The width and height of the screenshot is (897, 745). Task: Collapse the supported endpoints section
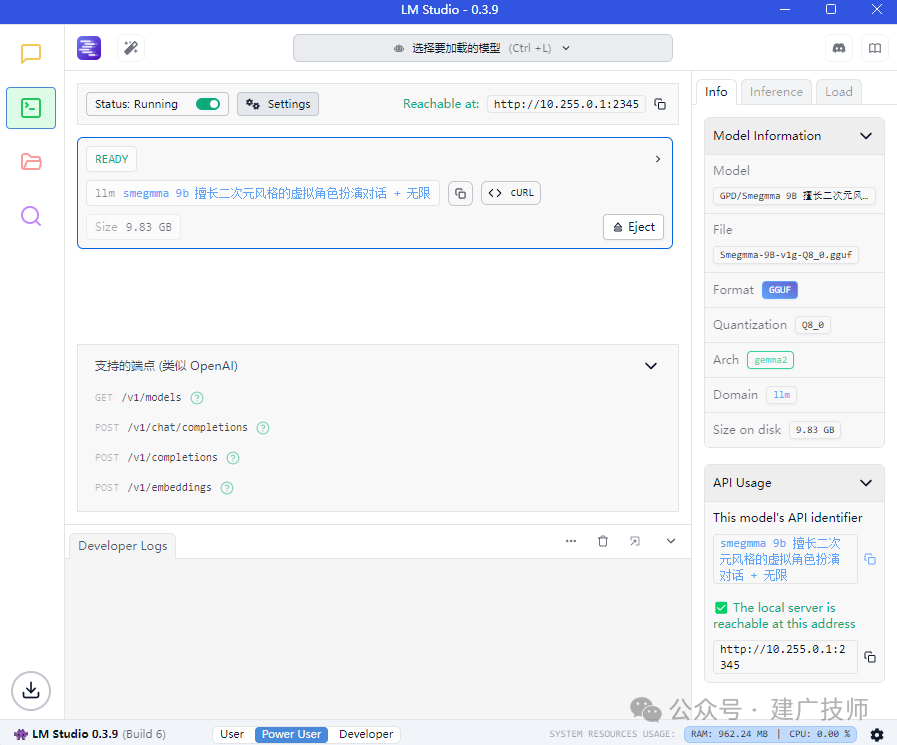(651, 366)
